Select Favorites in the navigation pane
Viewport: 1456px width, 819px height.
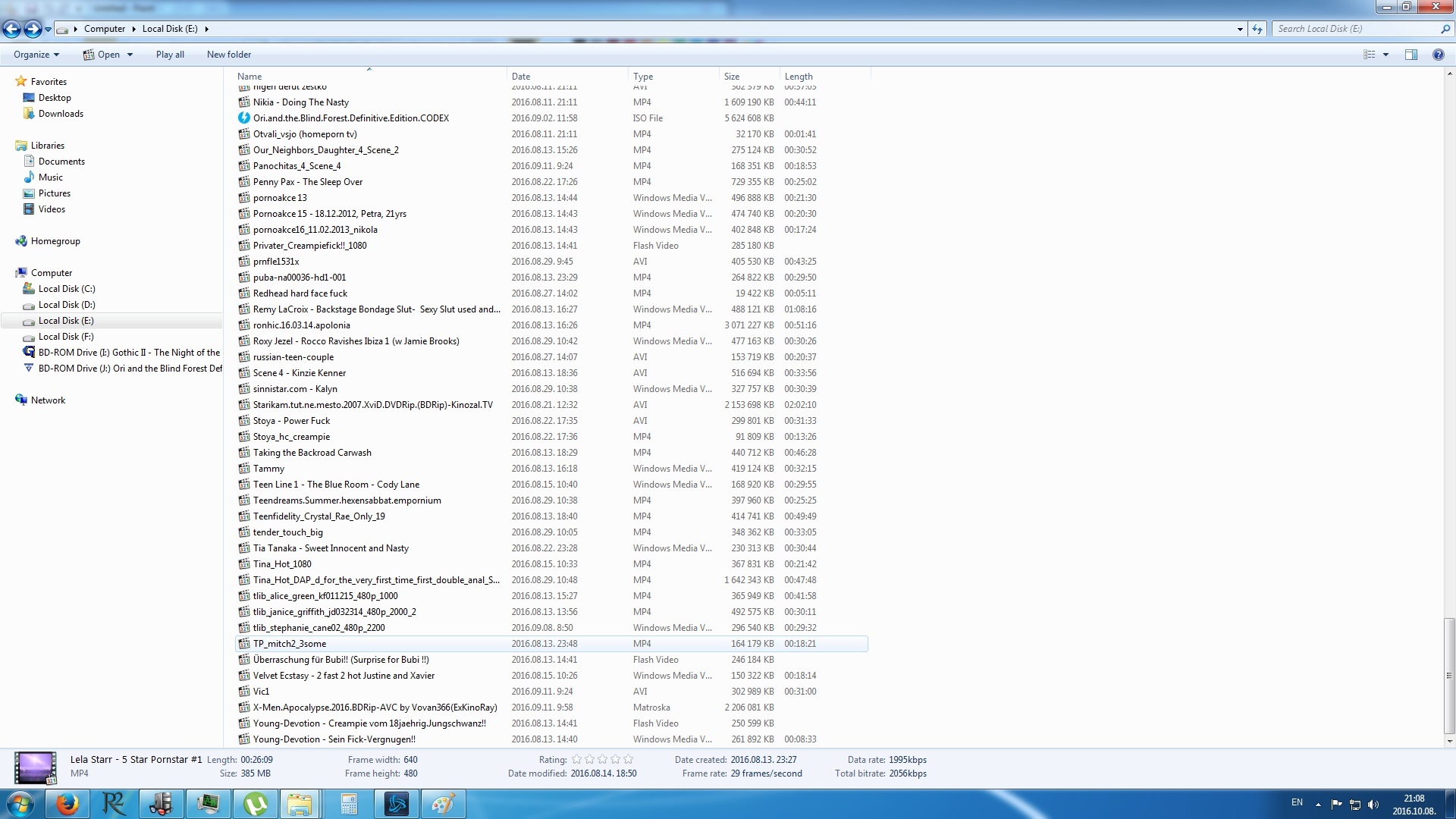pyautogui.click(x=49, y=82)
